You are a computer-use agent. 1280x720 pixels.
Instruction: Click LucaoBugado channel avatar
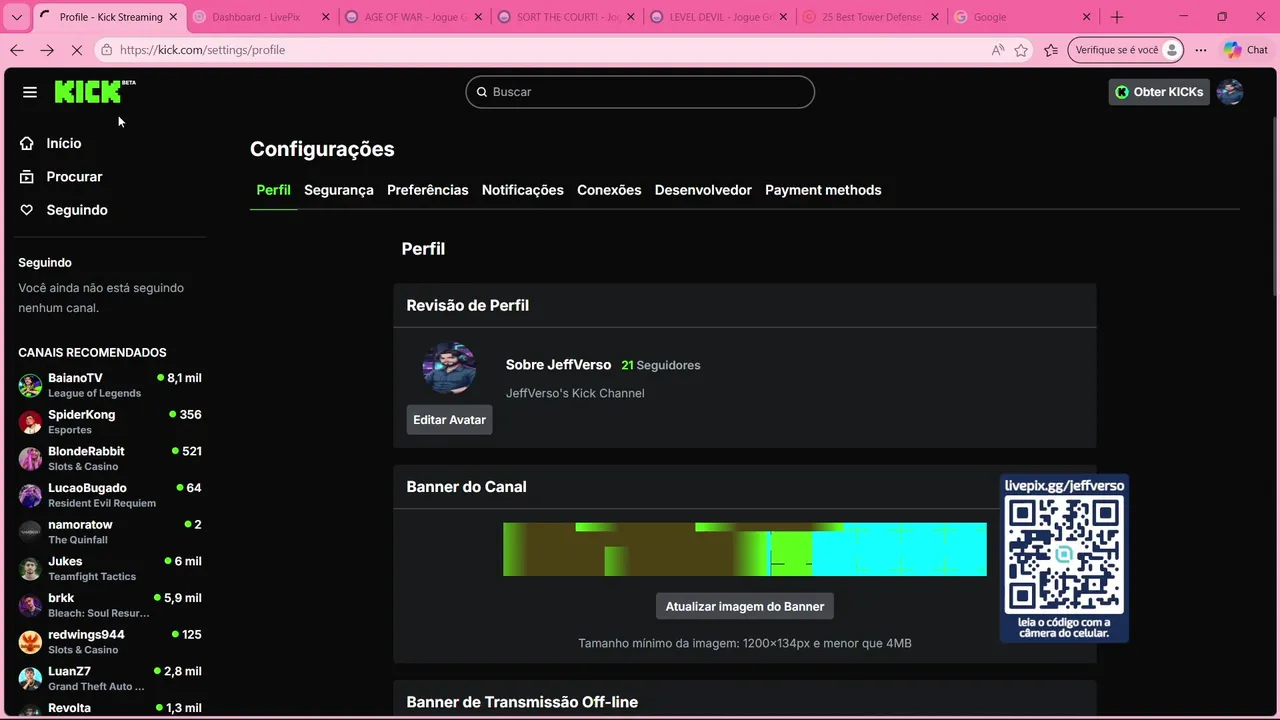[30, 495]
